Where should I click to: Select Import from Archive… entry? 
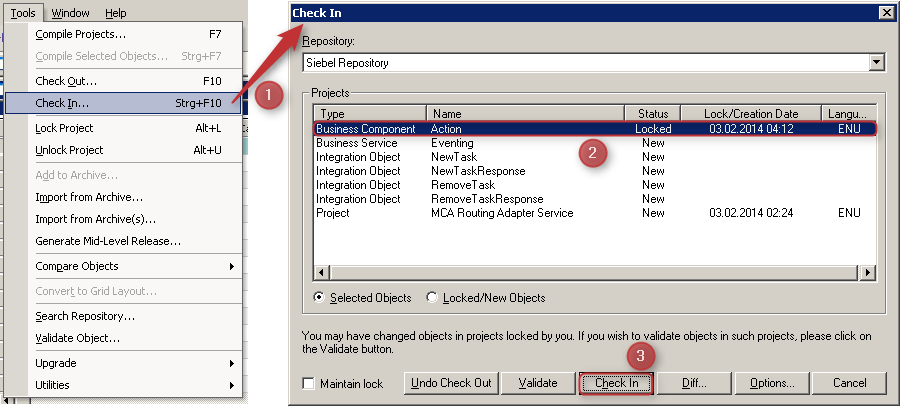coord(123,197)
